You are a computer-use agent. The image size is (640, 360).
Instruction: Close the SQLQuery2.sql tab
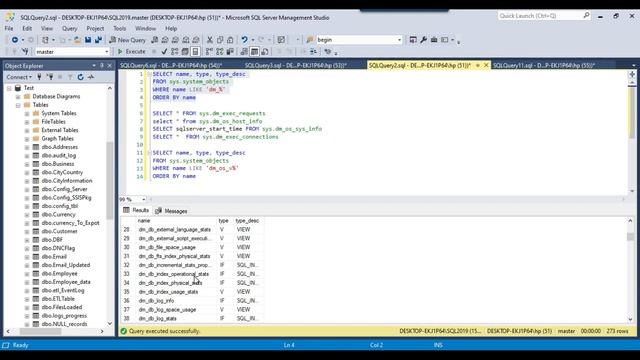tap(486, 65)
